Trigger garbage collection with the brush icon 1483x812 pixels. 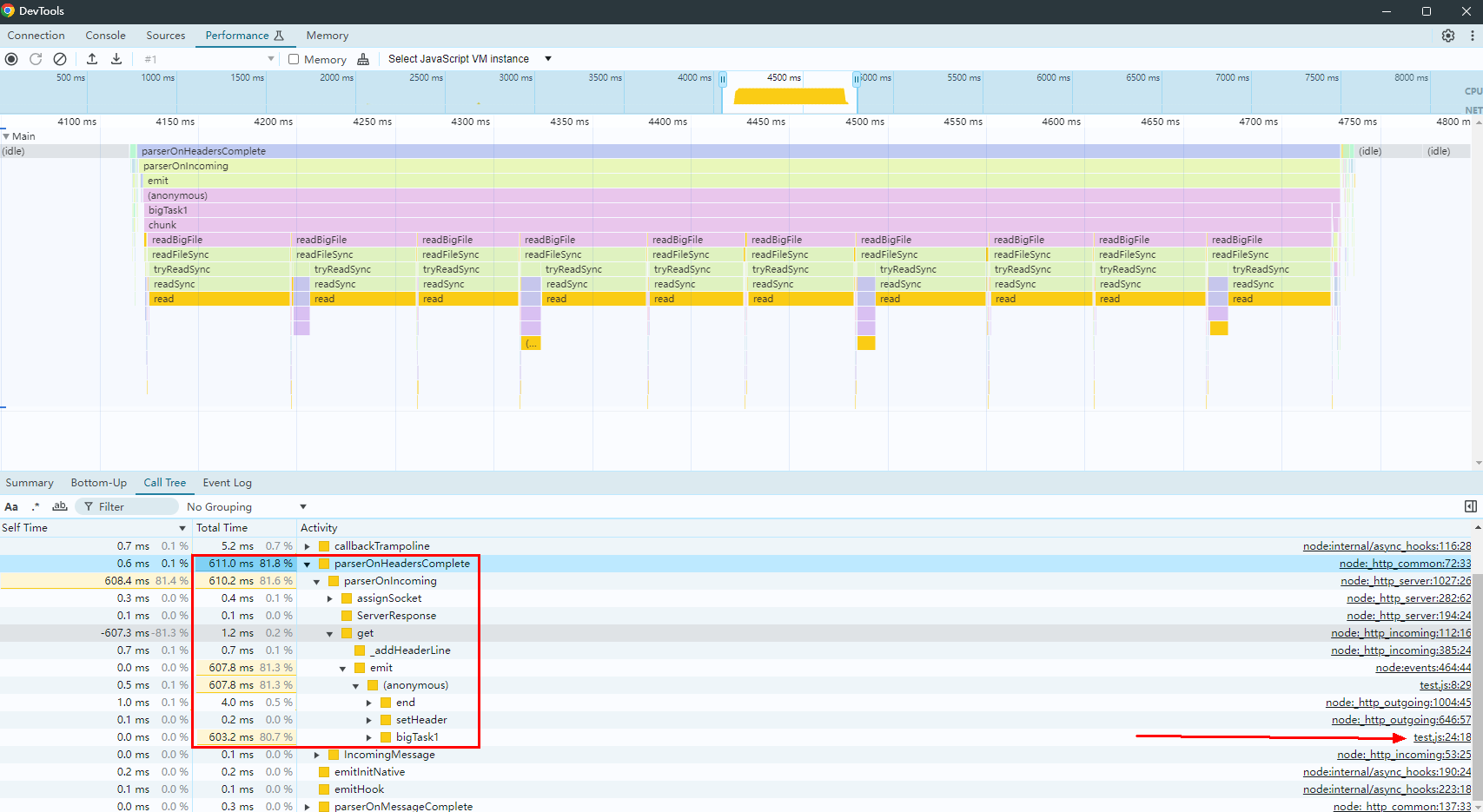click(363, 58)
